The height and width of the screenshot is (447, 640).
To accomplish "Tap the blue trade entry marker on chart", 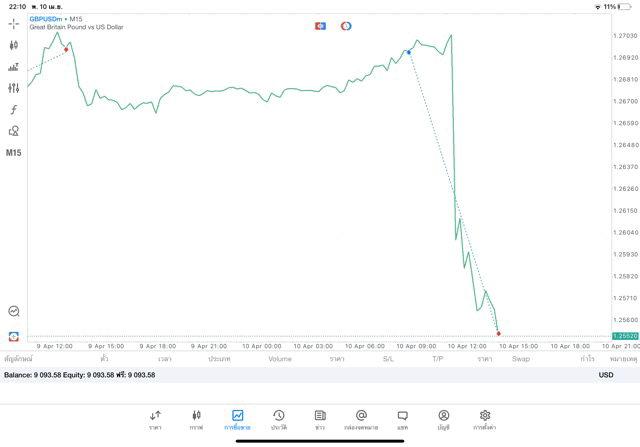I will [409, 52].
